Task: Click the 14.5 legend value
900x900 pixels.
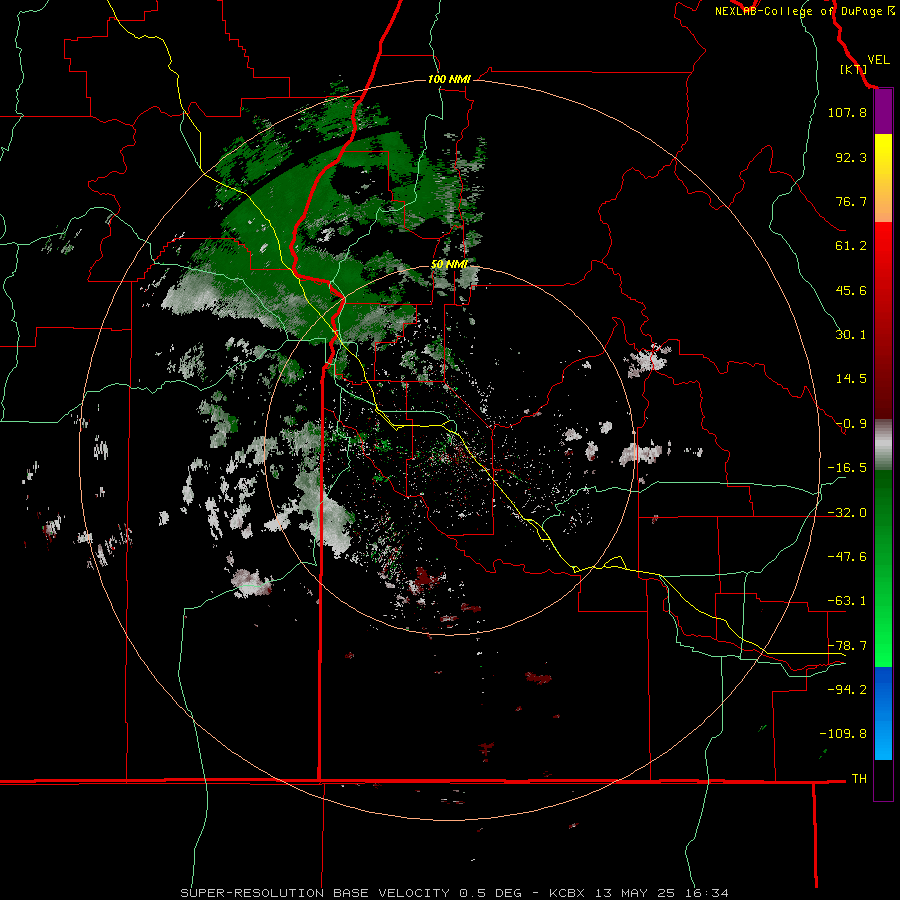Action: click(x=851, y=379)
